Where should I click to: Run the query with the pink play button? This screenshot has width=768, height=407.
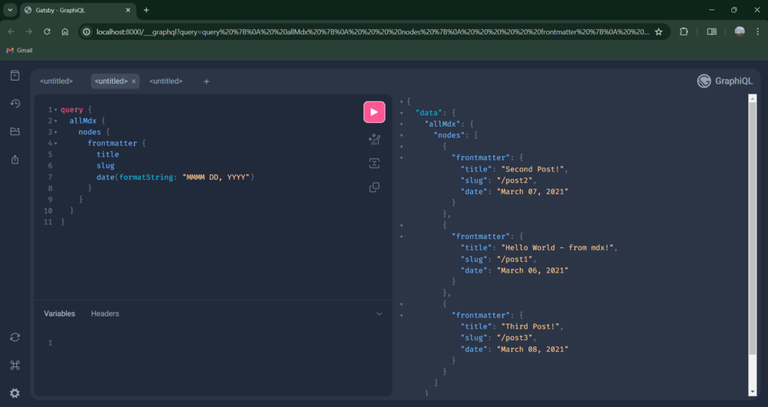pyautogui.click(x=374, y=112)
